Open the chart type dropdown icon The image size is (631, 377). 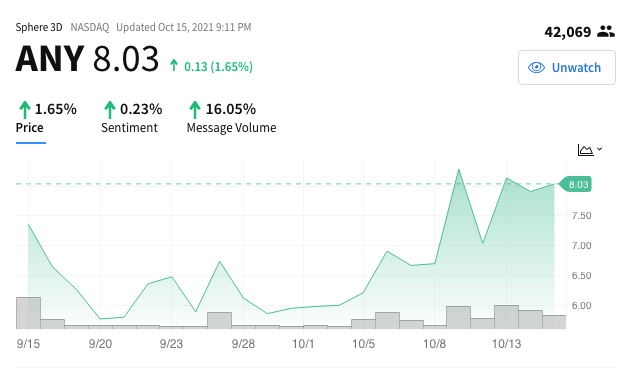[x=600, y=149]
